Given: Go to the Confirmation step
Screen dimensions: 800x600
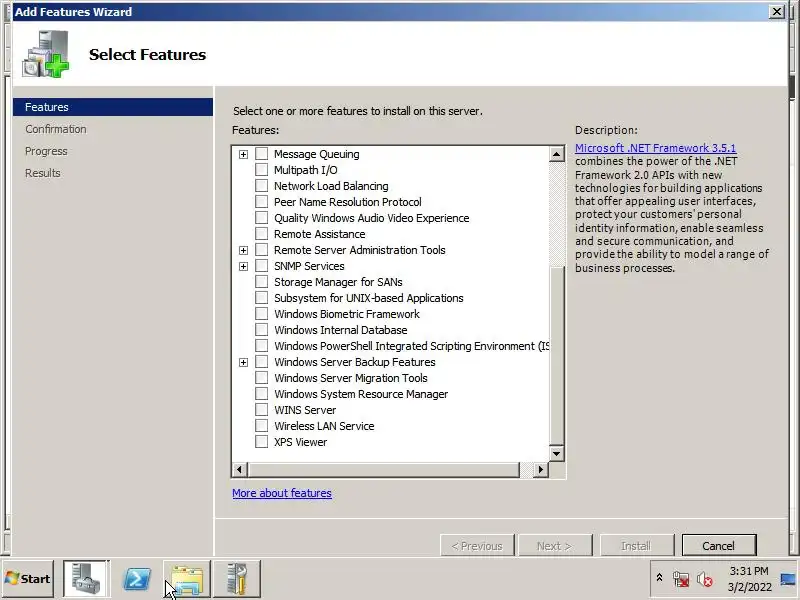Looking at the screenshot, I should (x=56, y=129).
